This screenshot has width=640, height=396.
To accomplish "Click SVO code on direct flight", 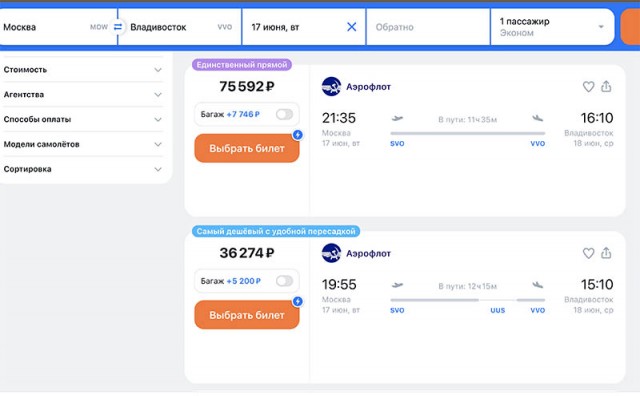I will point(397,144).
